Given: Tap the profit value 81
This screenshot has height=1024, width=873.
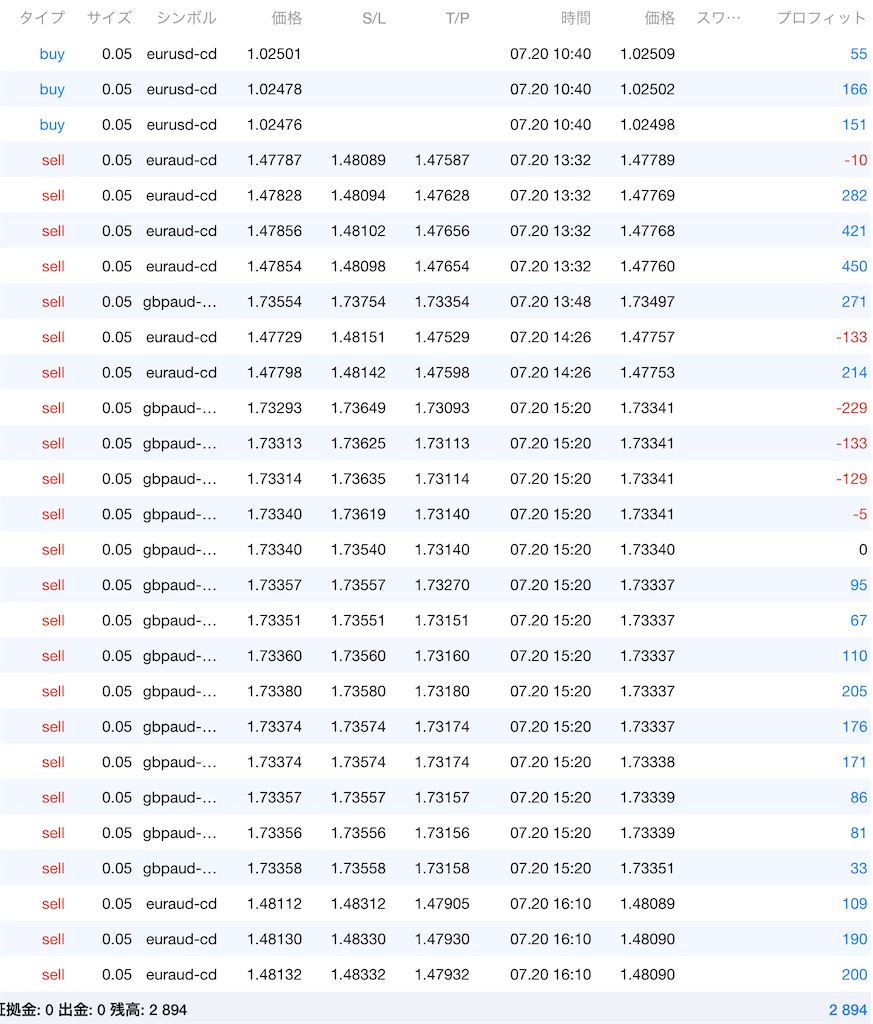Looking at the screenshot, I should coord(859,833).
